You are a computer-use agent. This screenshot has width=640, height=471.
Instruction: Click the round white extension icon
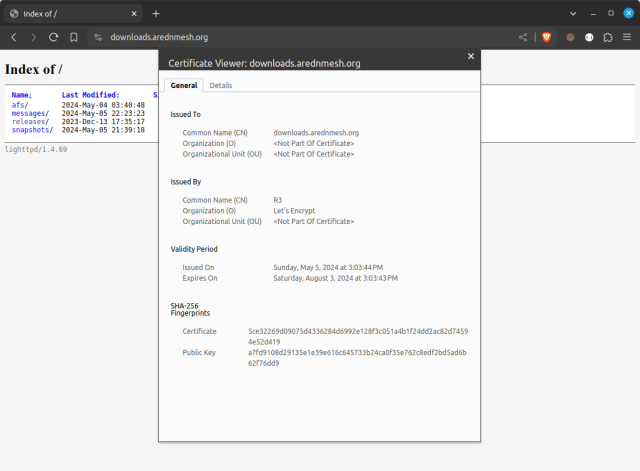click(589, 37)
